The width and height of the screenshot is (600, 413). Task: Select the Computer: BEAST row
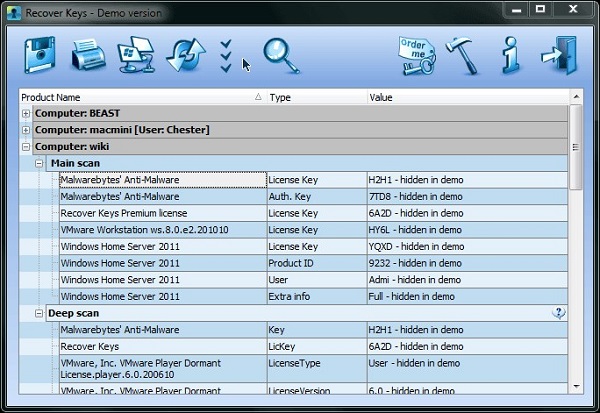300,113
